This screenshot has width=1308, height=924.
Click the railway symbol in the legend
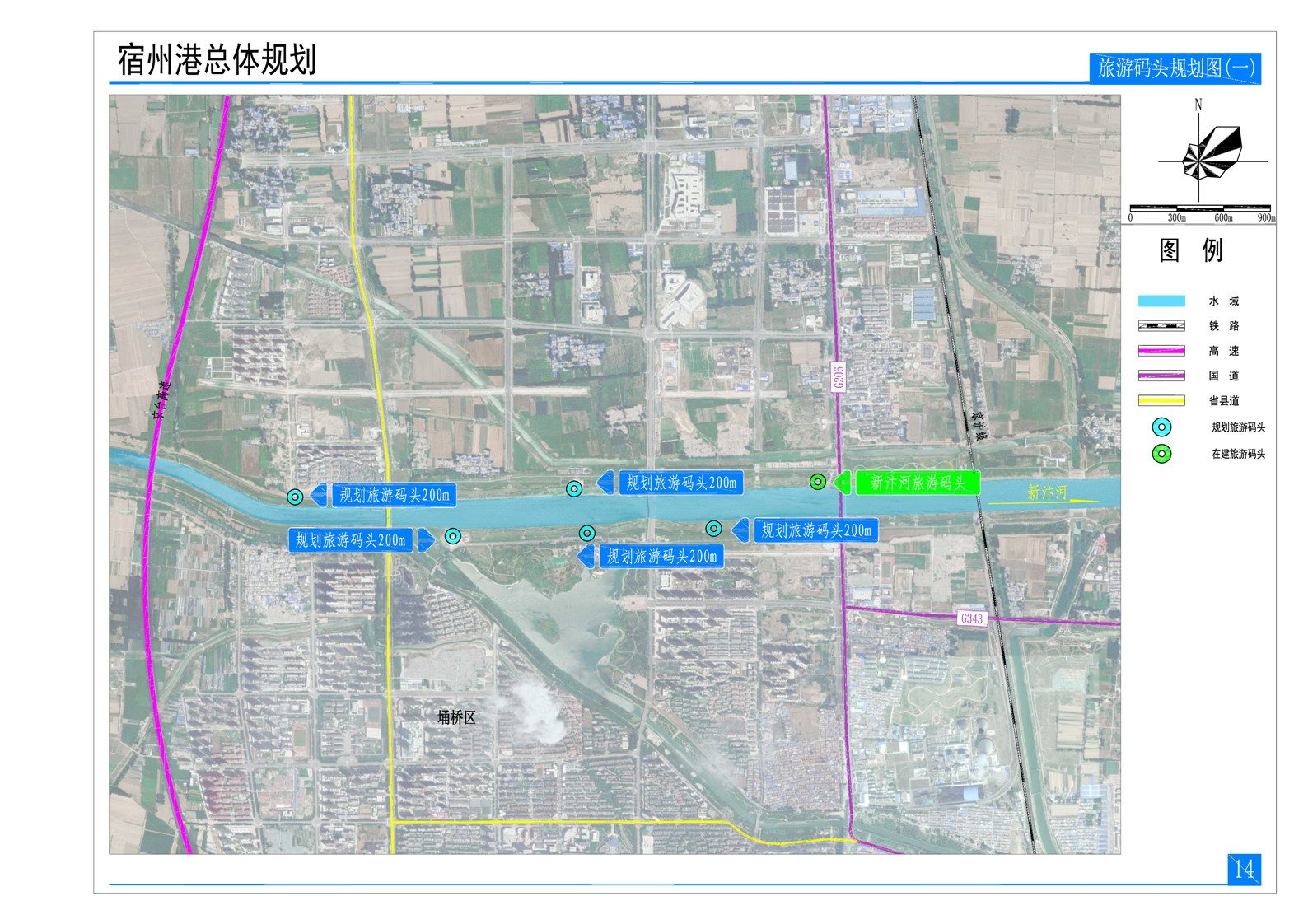[1161, 326]
